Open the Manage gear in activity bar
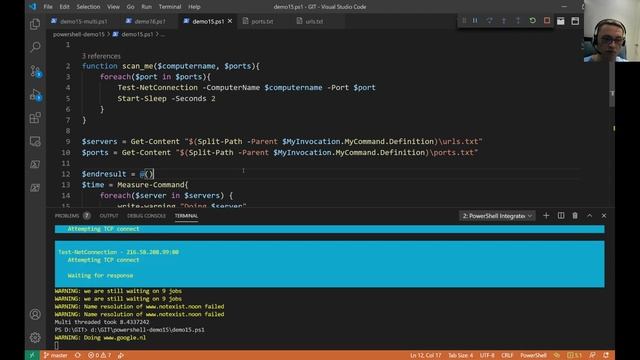Screen dimensions: 640x360 [x=35, y=338]
